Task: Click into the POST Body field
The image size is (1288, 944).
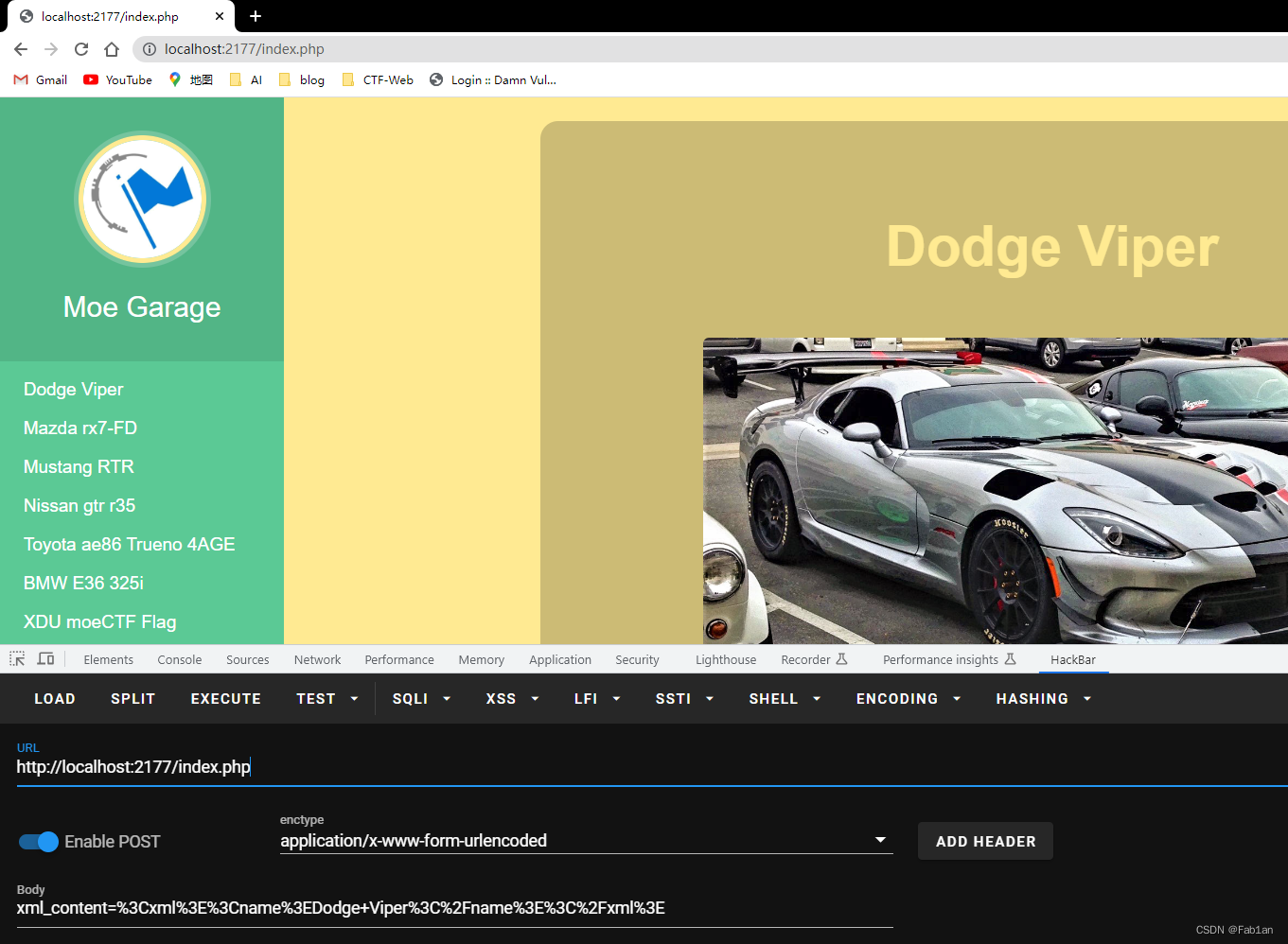Action: pyautogui.click(x=454, y=908)
